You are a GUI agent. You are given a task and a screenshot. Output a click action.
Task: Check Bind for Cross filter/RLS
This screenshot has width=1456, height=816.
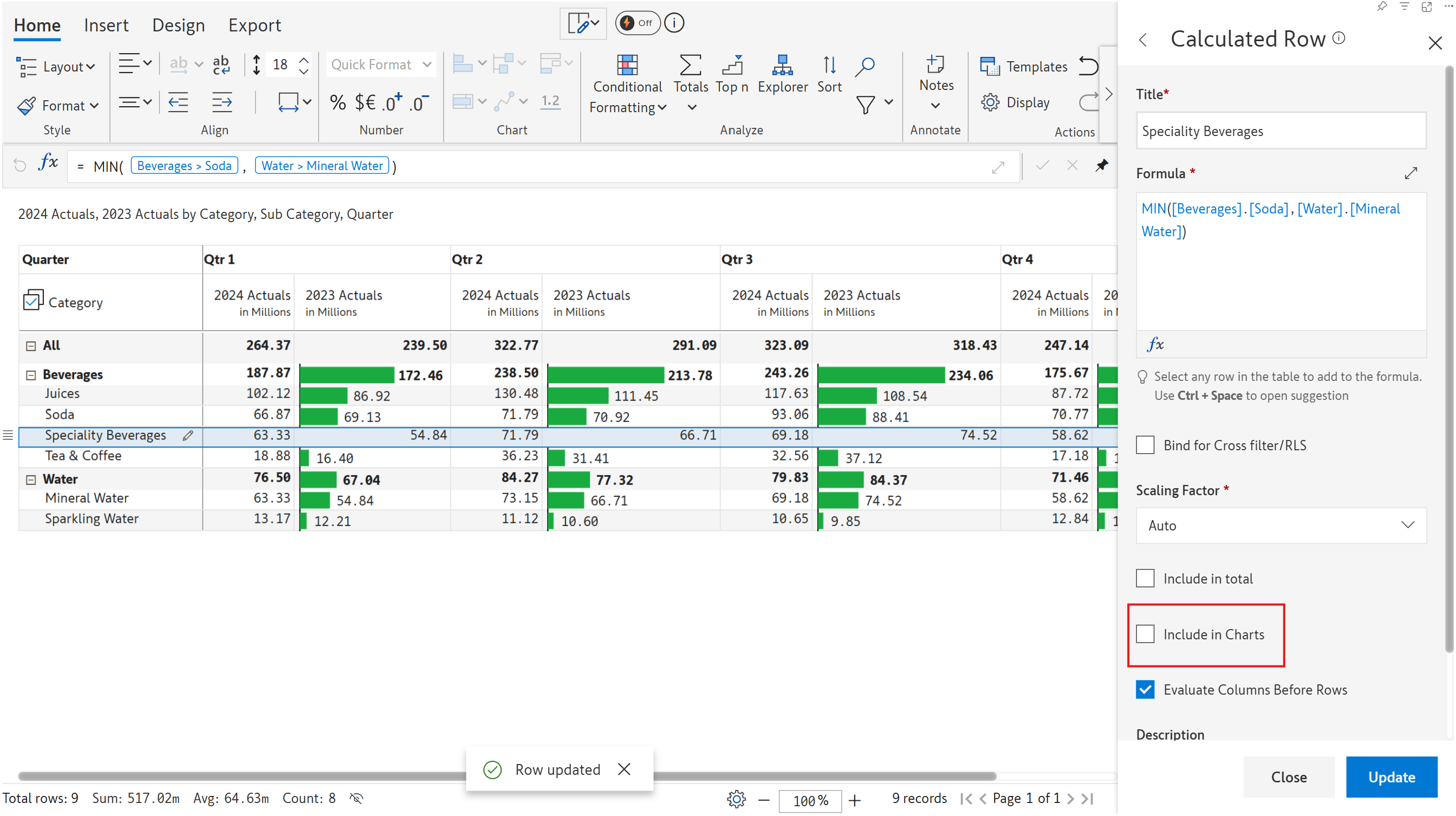pos(1145,445)
